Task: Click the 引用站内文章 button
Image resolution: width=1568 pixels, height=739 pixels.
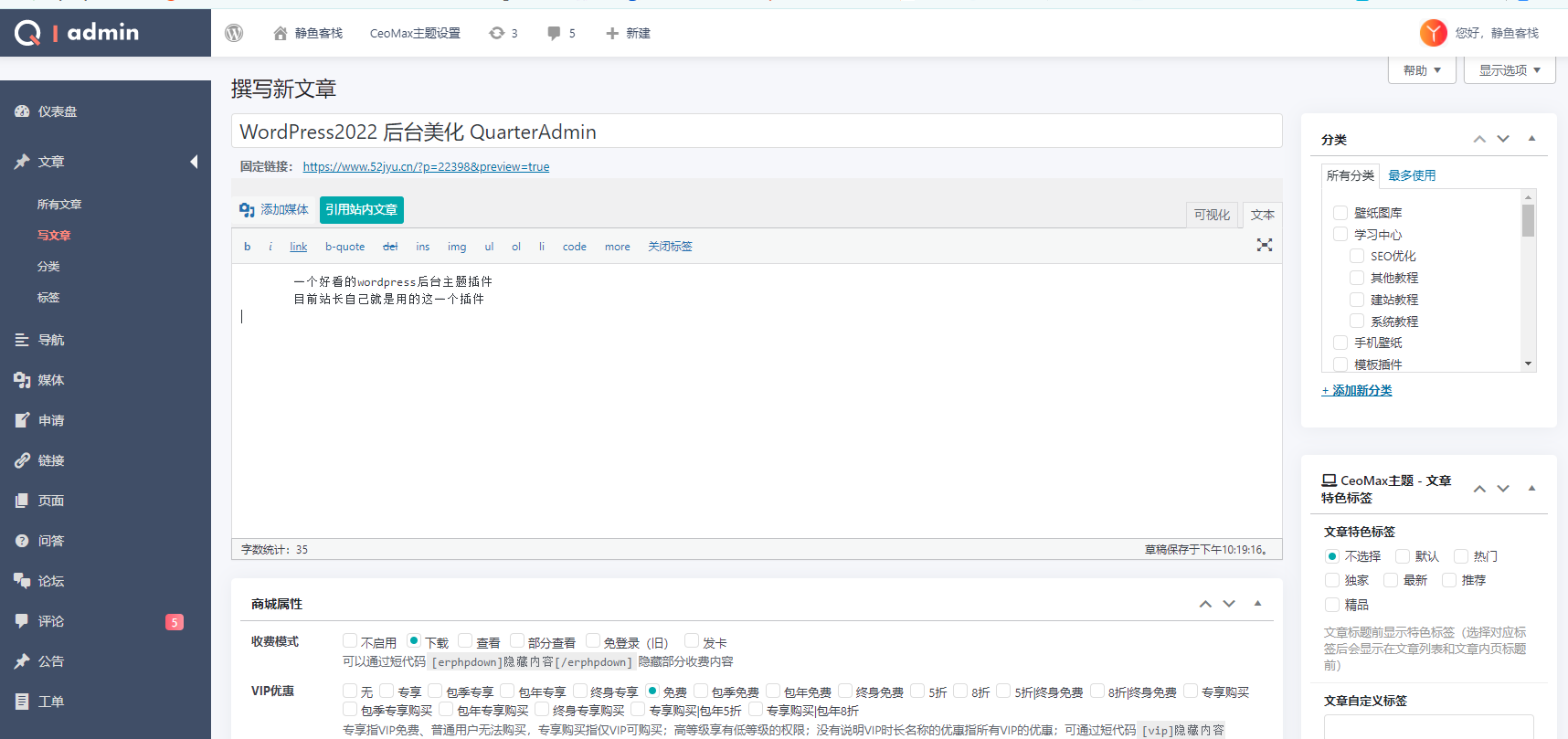Action: [x=362, y=210]
